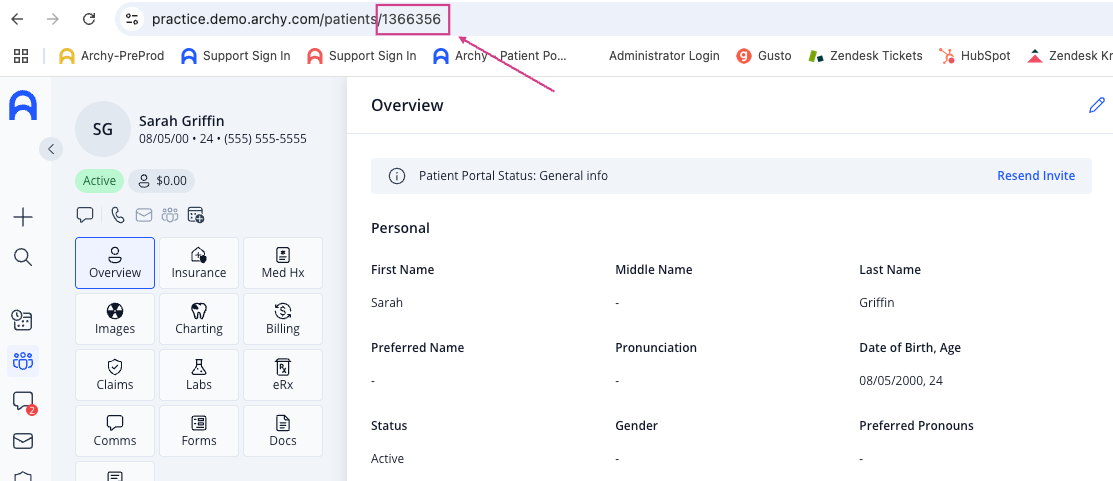Click the Last Name value Griffin
Image resolution: width=1113 pixels, height=481 pixels.
click(x=877, y=303)
